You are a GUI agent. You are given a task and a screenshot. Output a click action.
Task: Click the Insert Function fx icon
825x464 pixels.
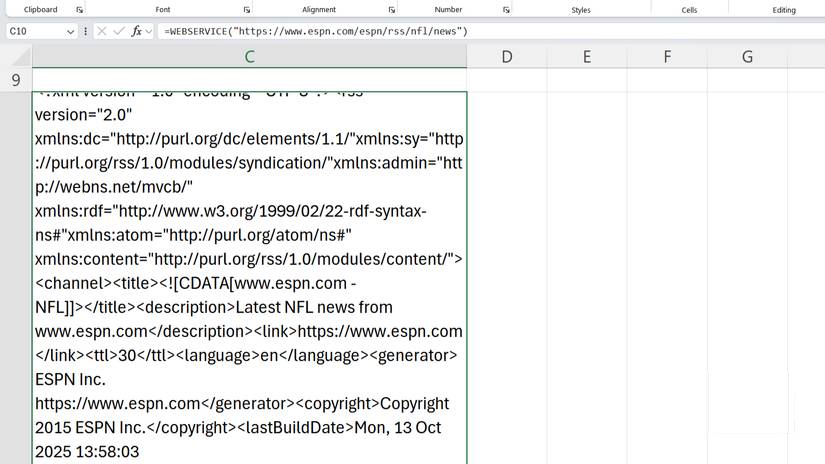pos(136,31)
